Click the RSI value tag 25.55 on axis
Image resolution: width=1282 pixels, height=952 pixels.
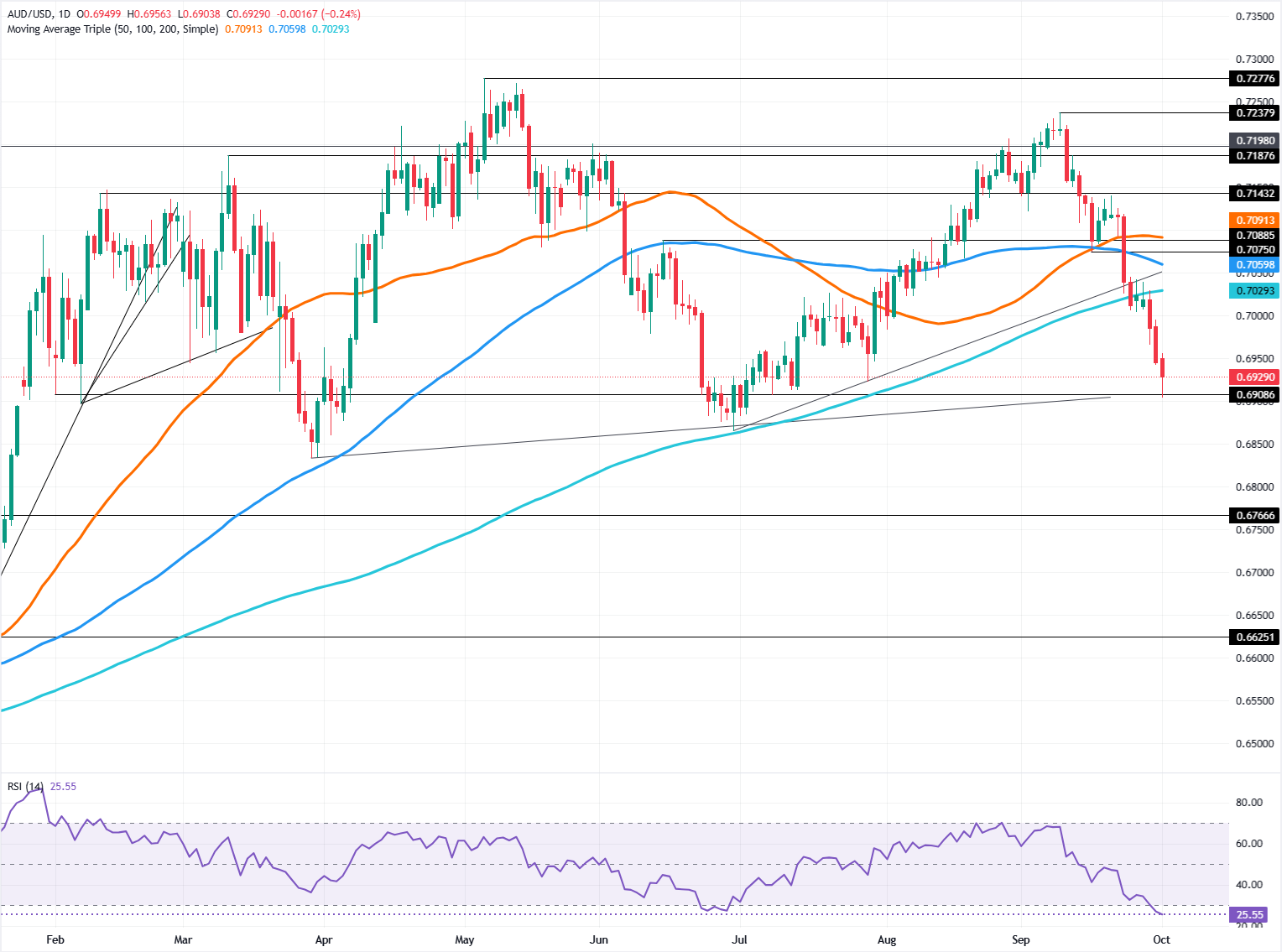[x=1250, y=914]
